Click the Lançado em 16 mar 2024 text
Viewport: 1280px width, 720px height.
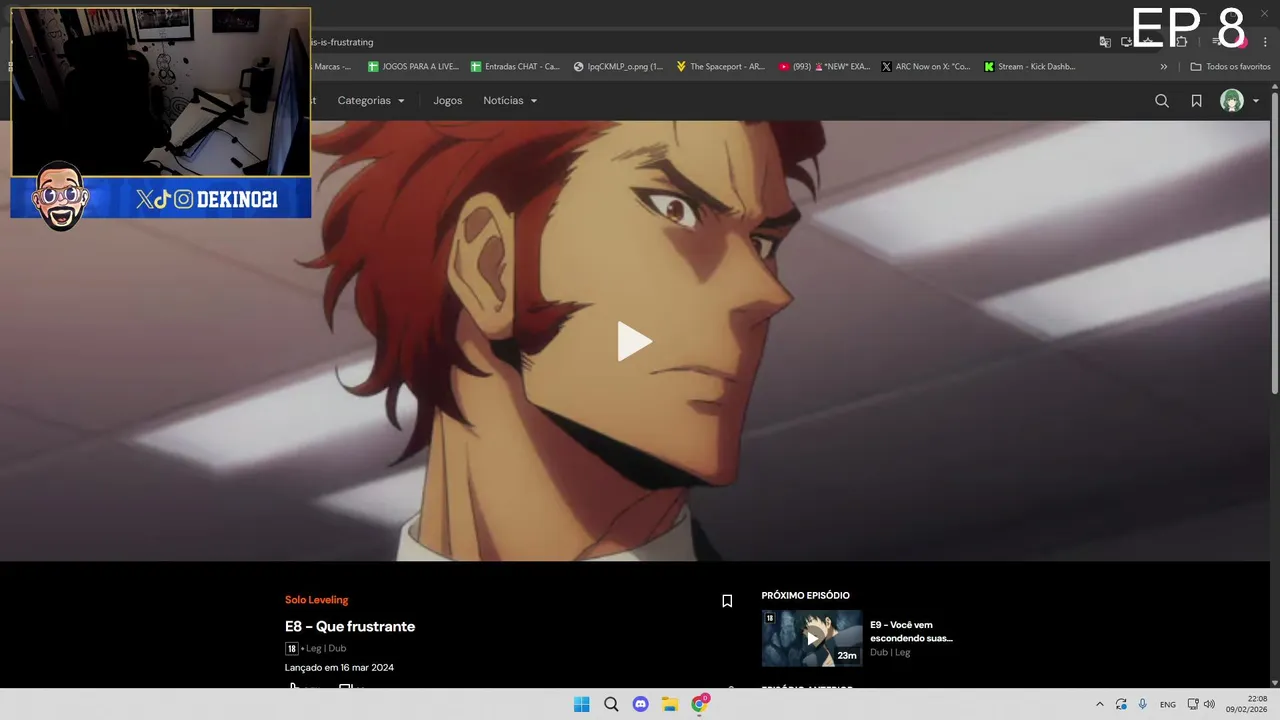click(339, 667)
